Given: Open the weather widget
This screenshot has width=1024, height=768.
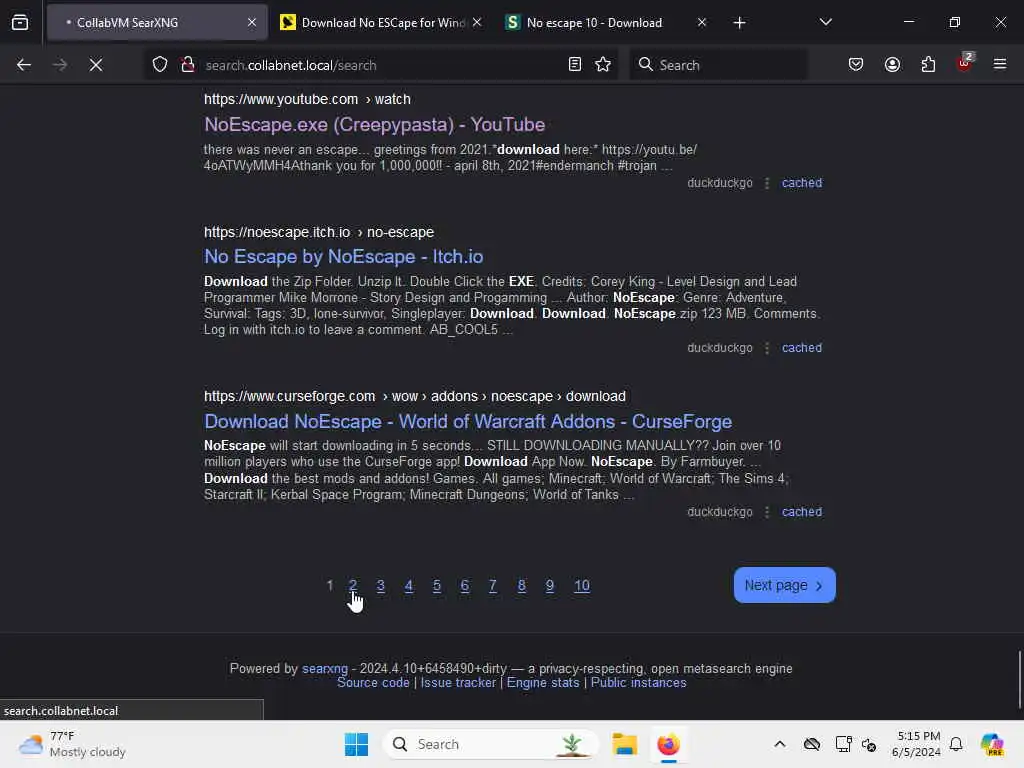Looking at the screenshot, I should point(72,744).
